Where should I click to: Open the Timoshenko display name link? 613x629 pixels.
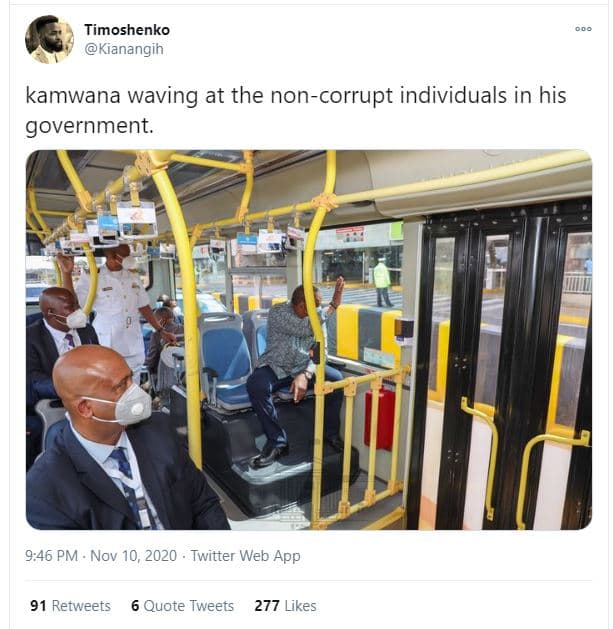(127, 30)
